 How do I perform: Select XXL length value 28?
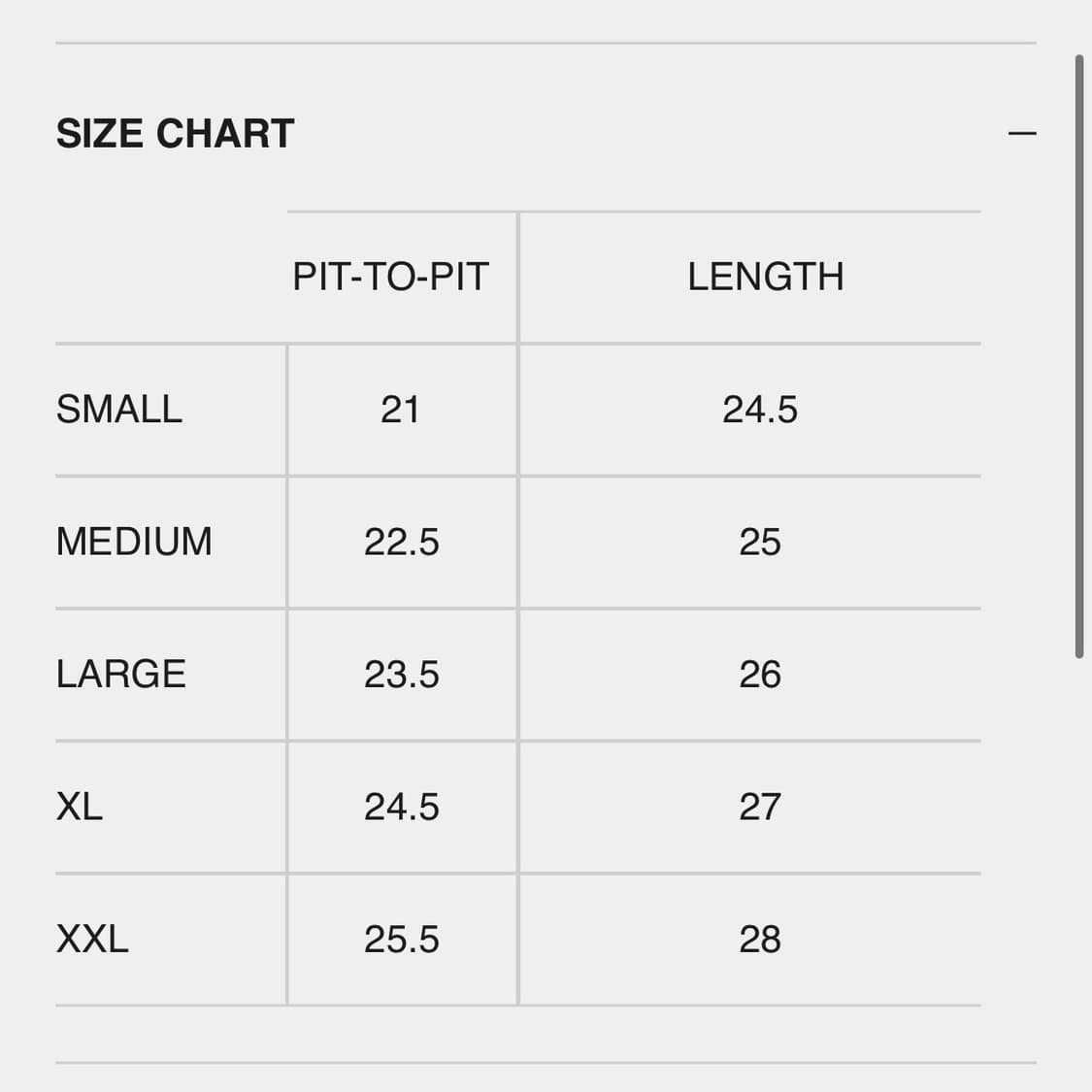coord(760,940)
